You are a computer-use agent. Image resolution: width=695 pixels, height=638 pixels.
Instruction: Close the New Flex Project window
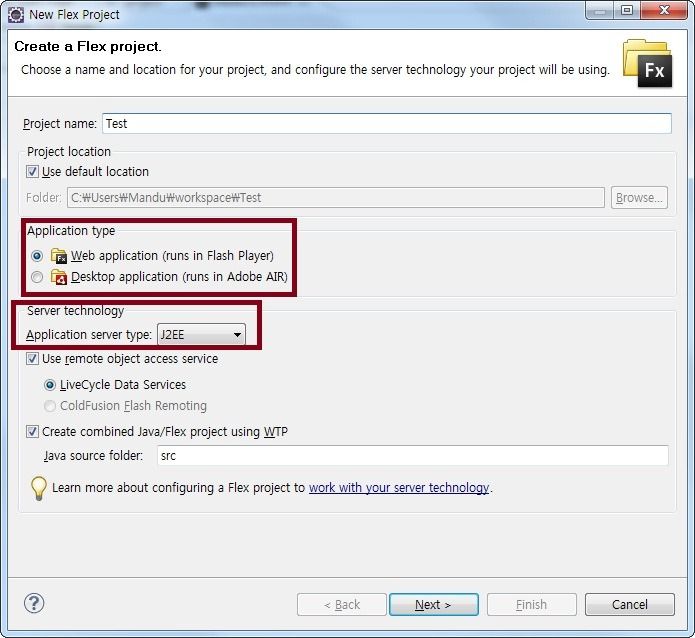click(x=664, y=10)
